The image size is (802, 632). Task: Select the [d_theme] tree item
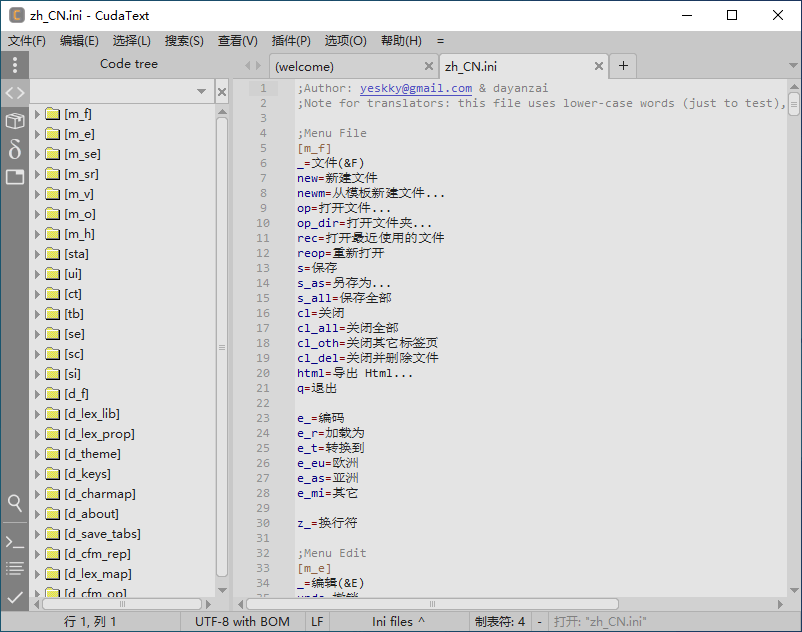coord(93,454)
